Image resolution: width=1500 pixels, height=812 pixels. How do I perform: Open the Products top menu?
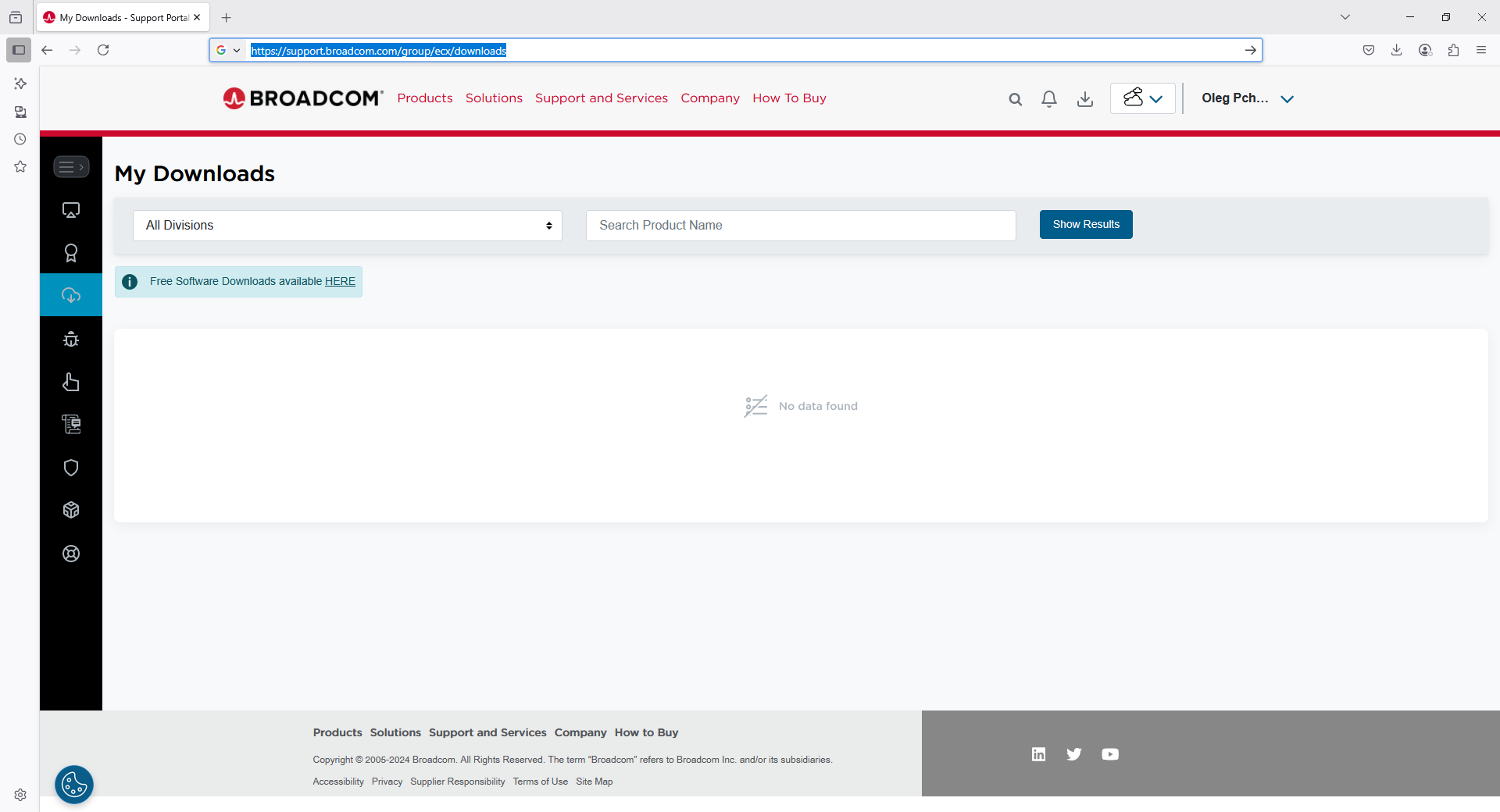(425, 98)
